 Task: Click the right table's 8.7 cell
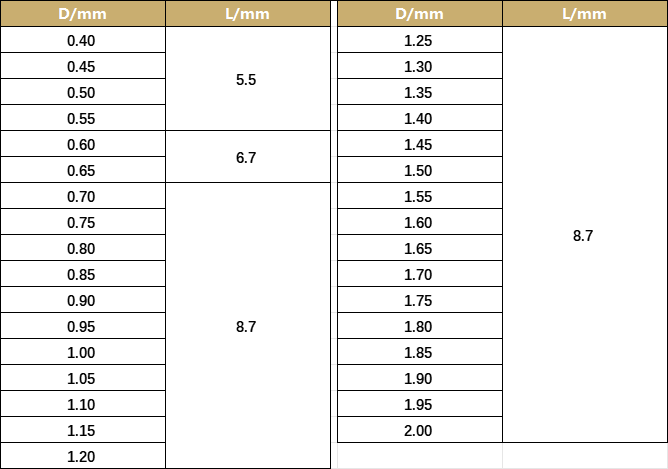click(x=585, y=235)
